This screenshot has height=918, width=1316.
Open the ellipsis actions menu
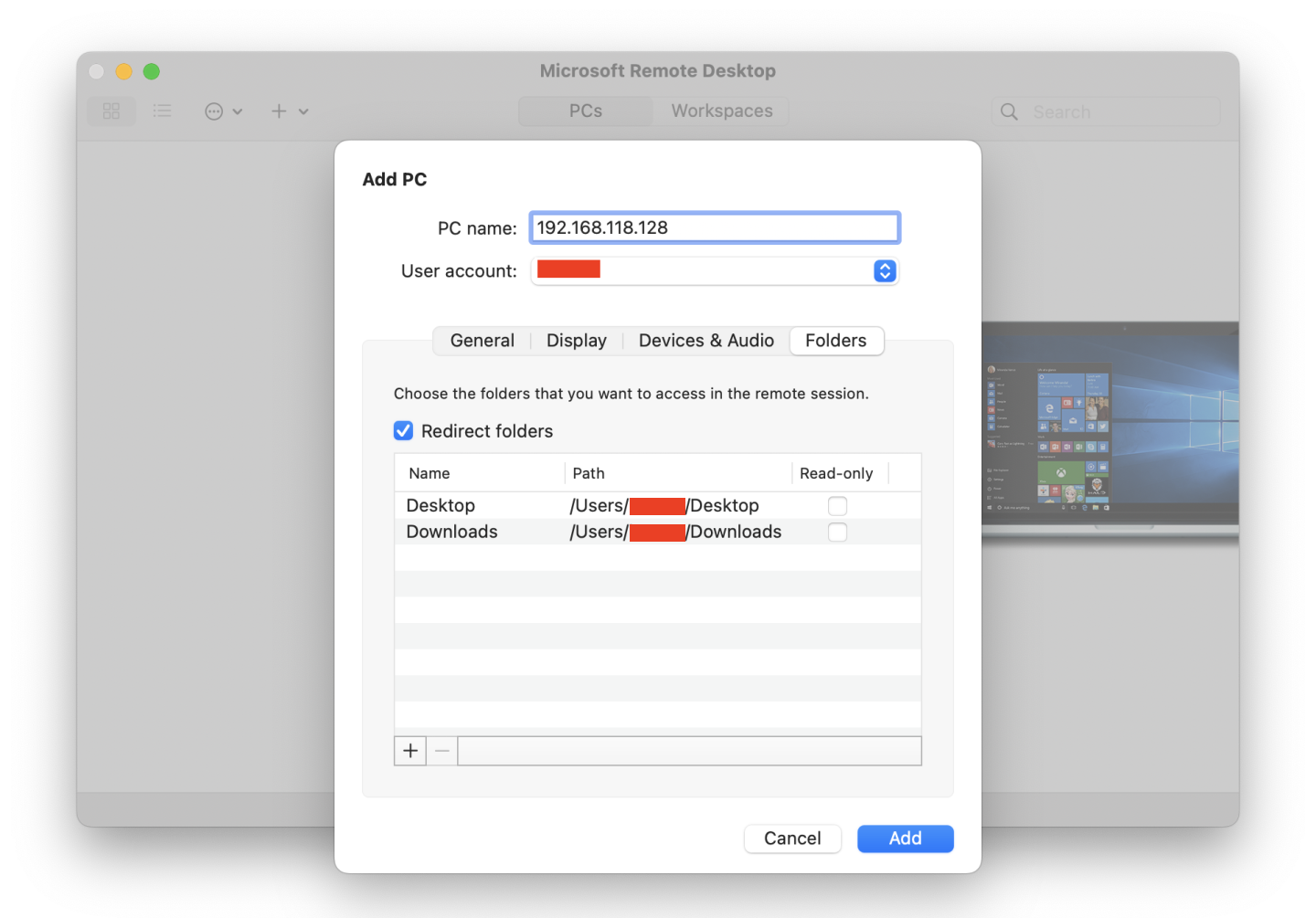point(223,111)
